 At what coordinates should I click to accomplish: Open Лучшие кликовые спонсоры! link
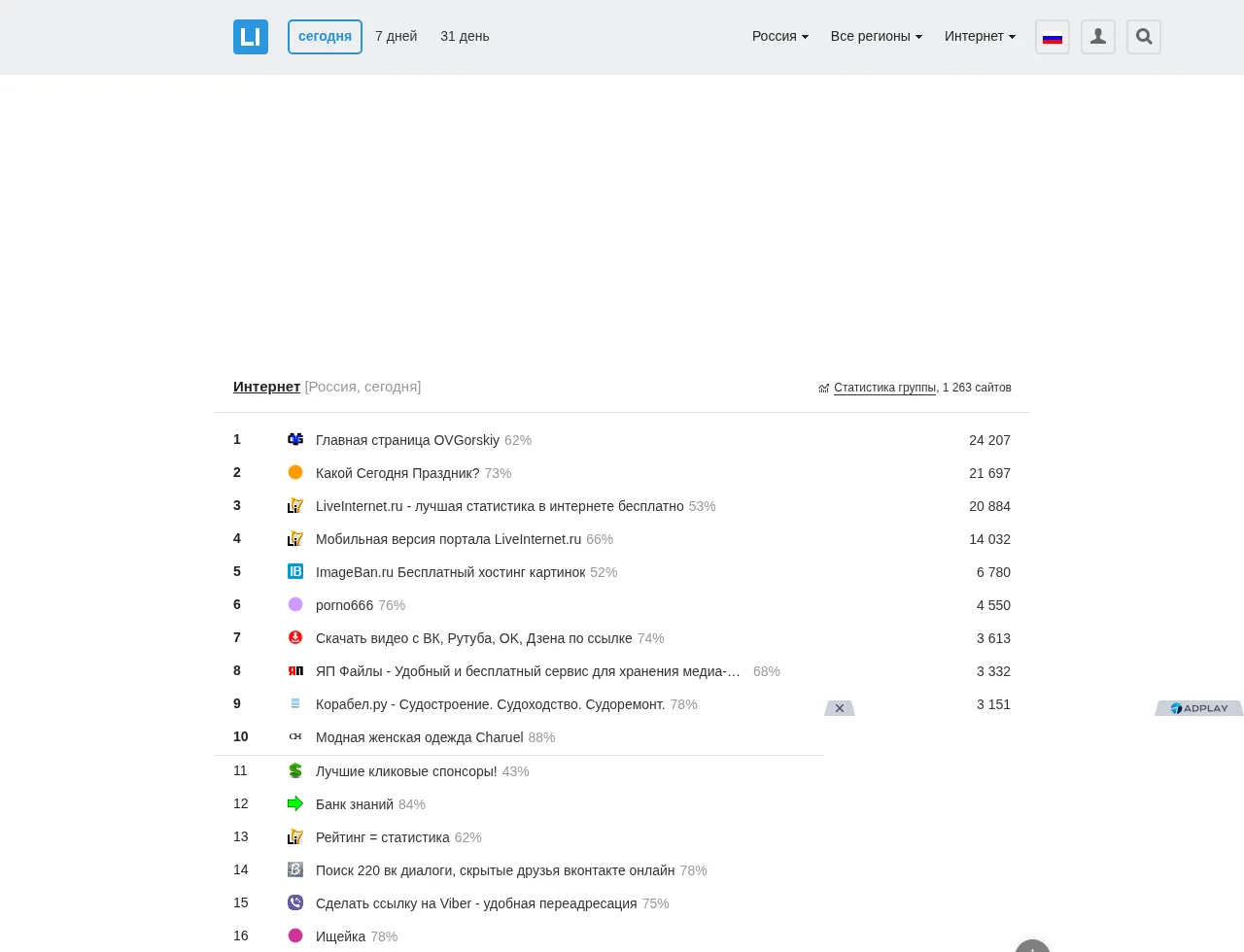pos(406,771)
